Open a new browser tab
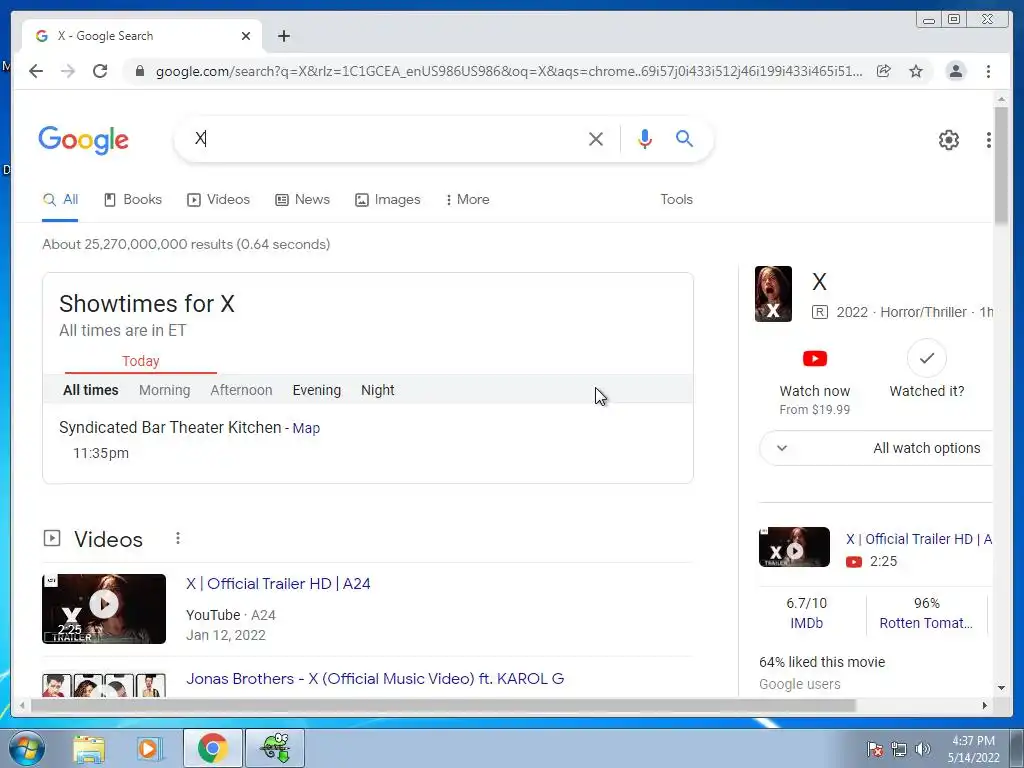Image resolution: width=1024 pixels, height=768 pixels. [x=283, y=36]
